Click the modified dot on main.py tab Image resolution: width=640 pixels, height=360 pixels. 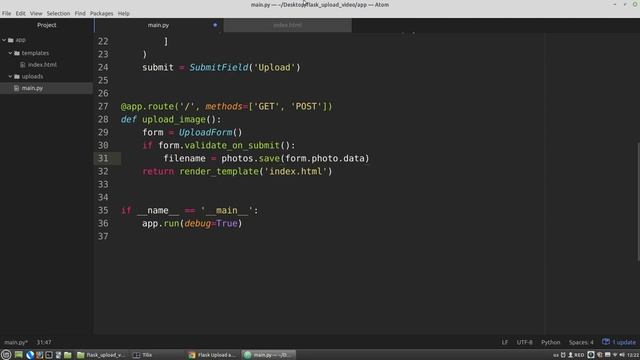click(x=215, y=25)
